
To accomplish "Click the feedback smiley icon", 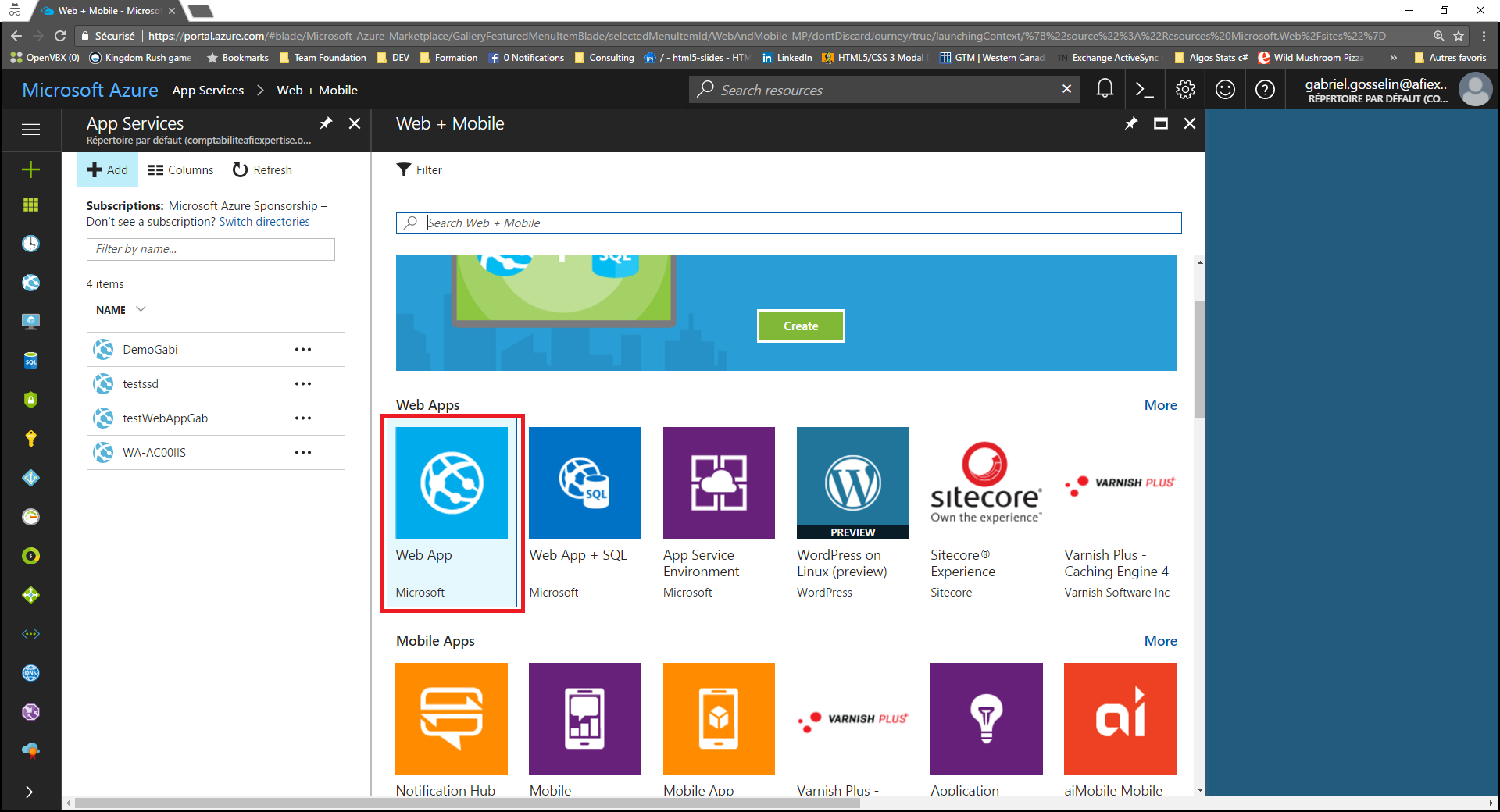I will (x=1225, y=90).
